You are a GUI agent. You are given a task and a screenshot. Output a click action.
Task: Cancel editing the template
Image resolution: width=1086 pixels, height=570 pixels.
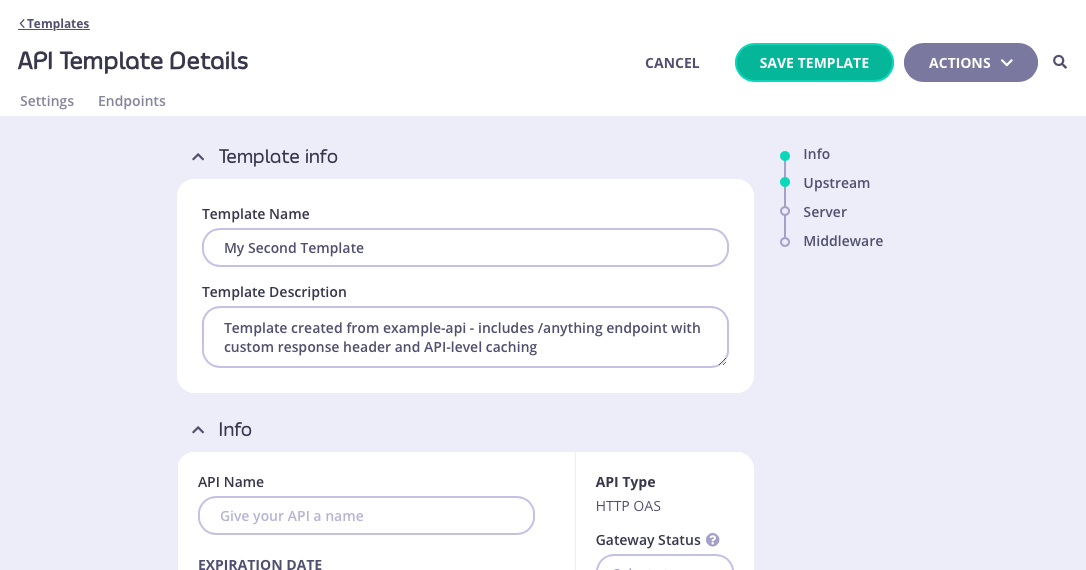click(672, 63)
